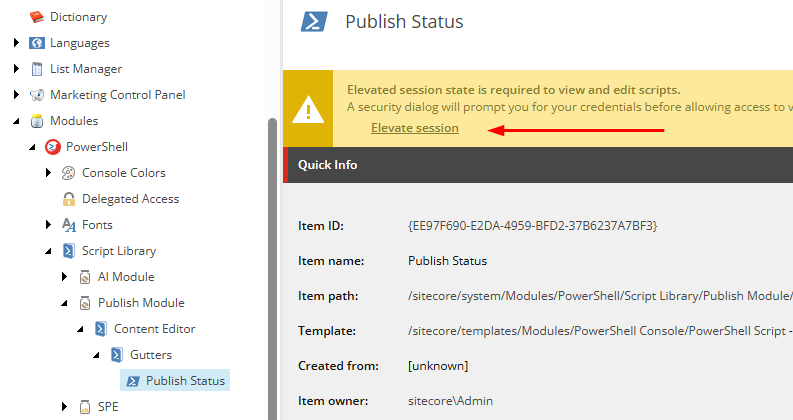
Task: Click the Item ID GUID value
Action: (533, 226)
